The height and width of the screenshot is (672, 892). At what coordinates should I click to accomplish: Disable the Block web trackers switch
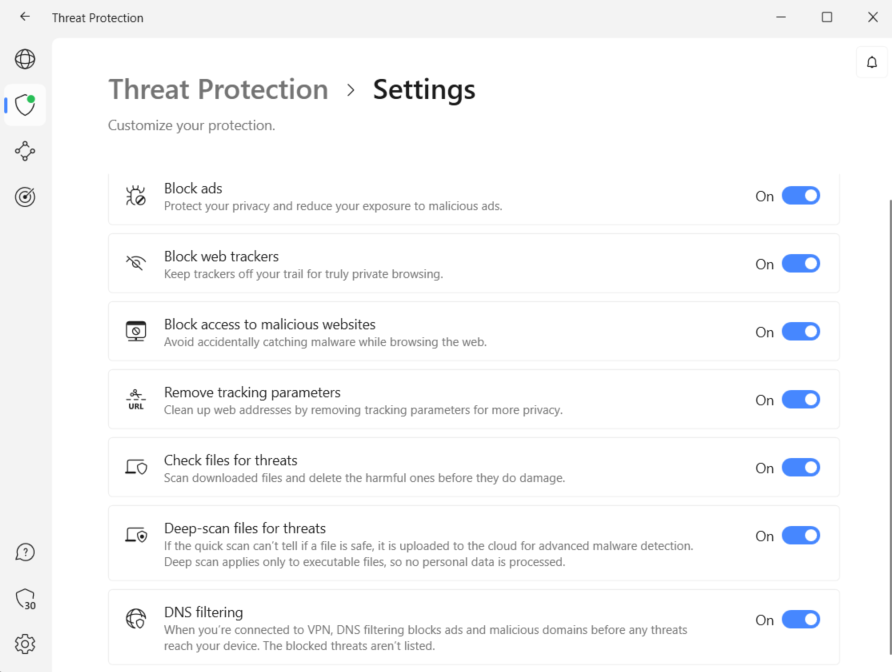(x=800, y=264)
